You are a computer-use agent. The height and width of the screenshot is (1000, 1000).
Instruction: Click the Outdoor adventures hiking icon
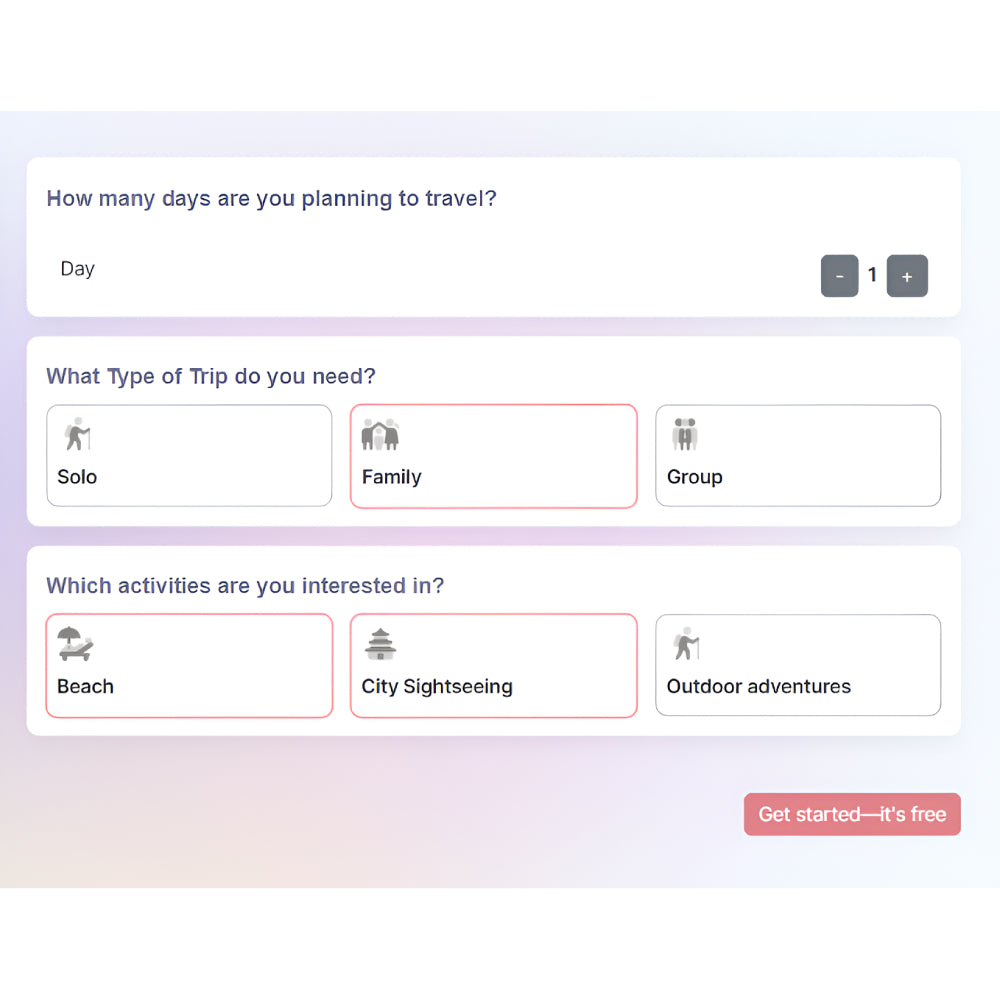click(x=685, y=643)
